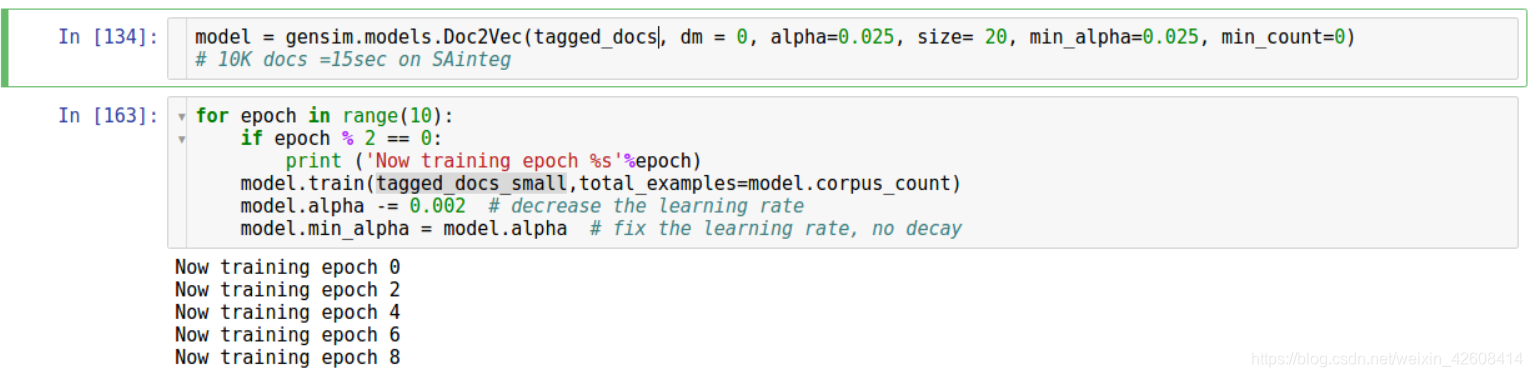The height and width of the screenshot is (377, 1532).
Task: Select the In [134] cell prompt
Action: (108, 37)
